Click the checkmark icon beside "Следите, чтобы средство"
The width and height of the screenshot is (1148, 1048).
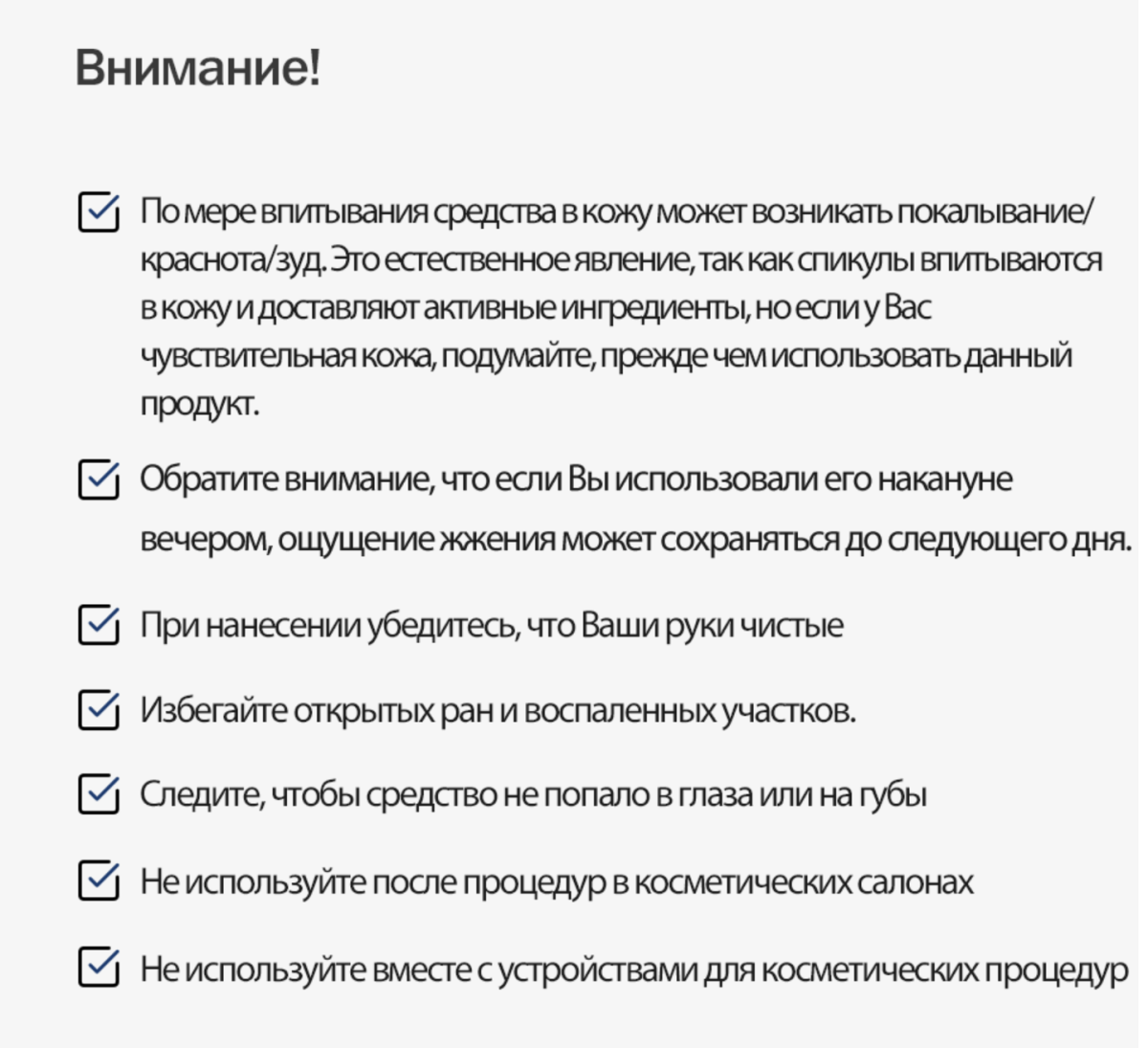pos(98,794)
